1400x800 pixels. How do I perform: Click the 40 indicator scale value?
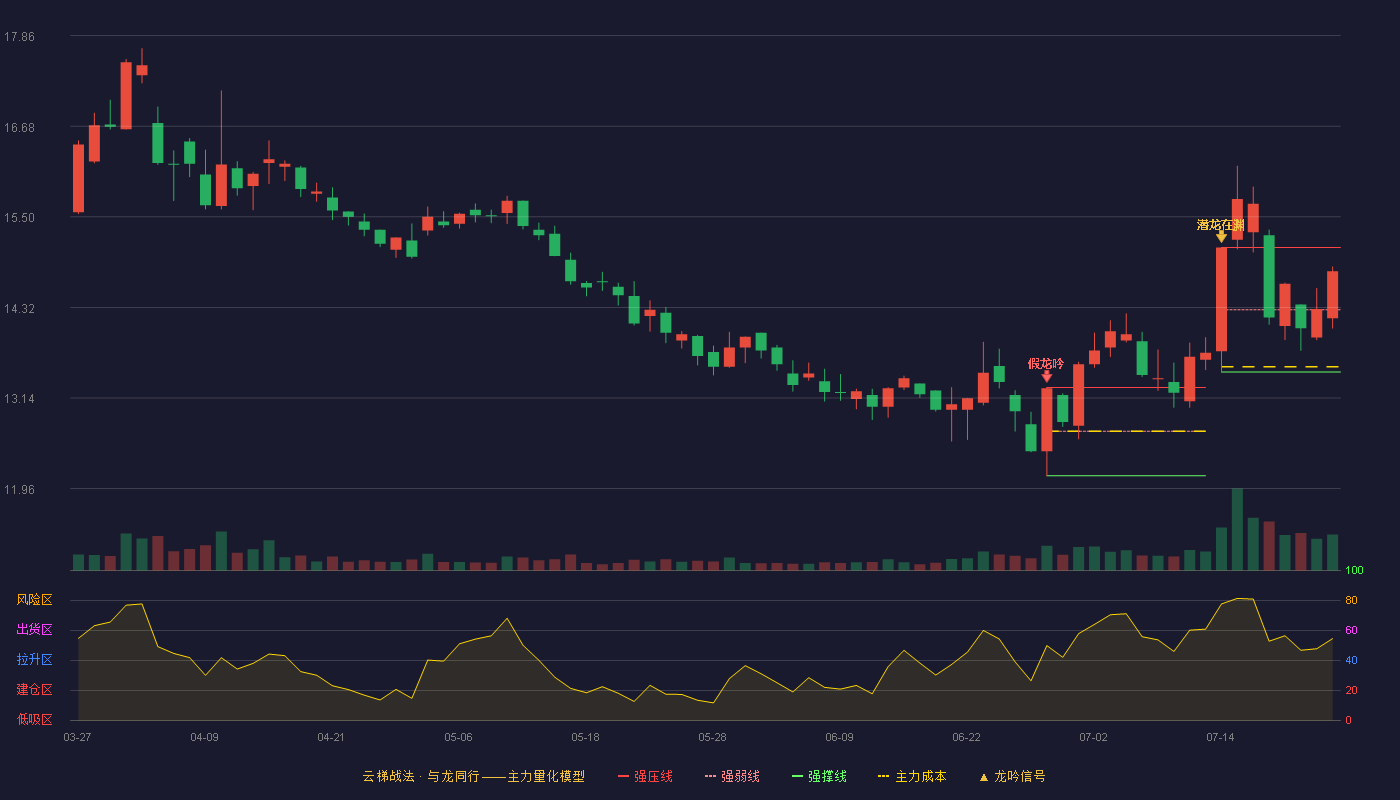[x=1351, y=660]
